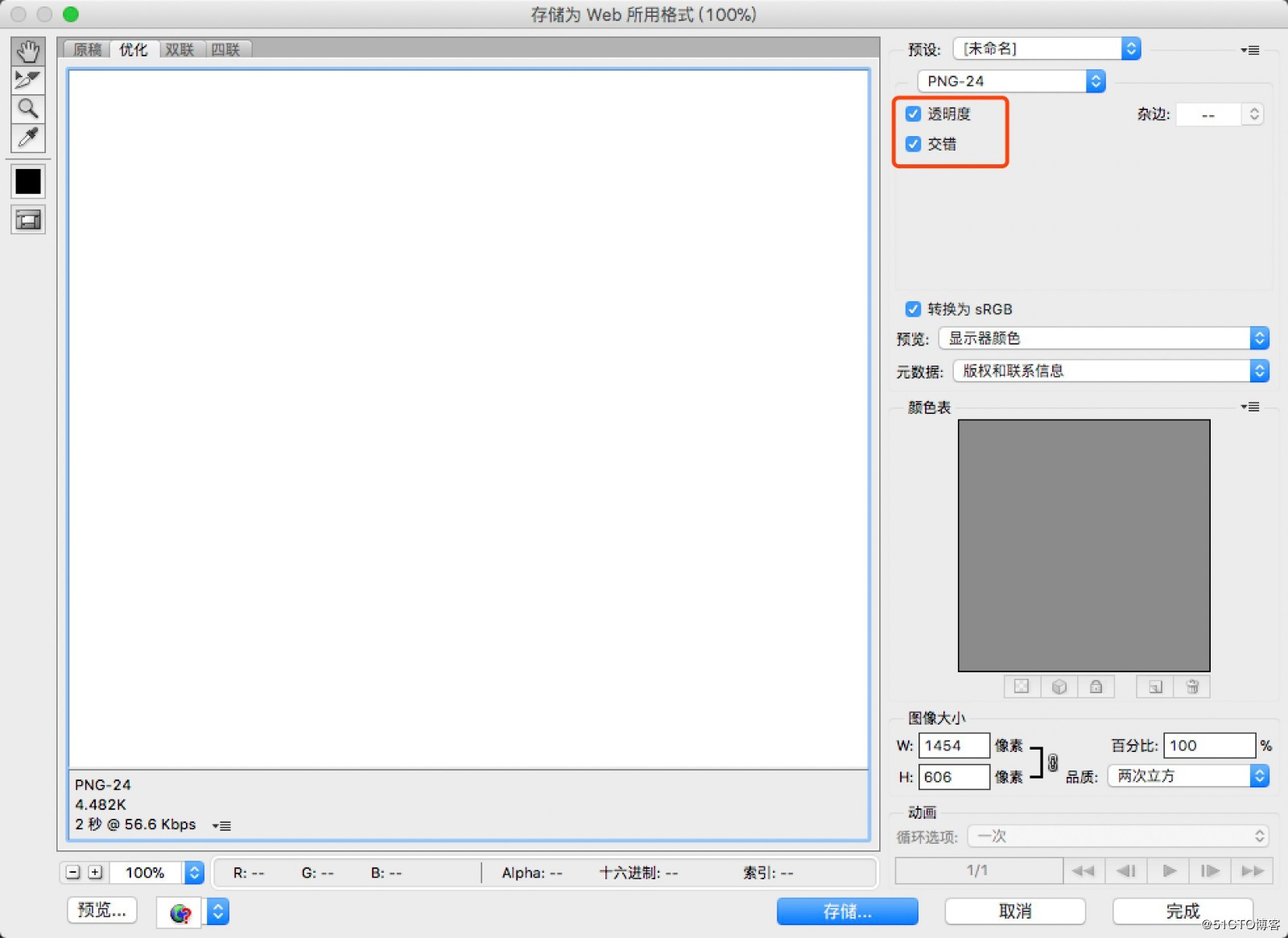Toggle the 交错 checkbox

(913, 144)
